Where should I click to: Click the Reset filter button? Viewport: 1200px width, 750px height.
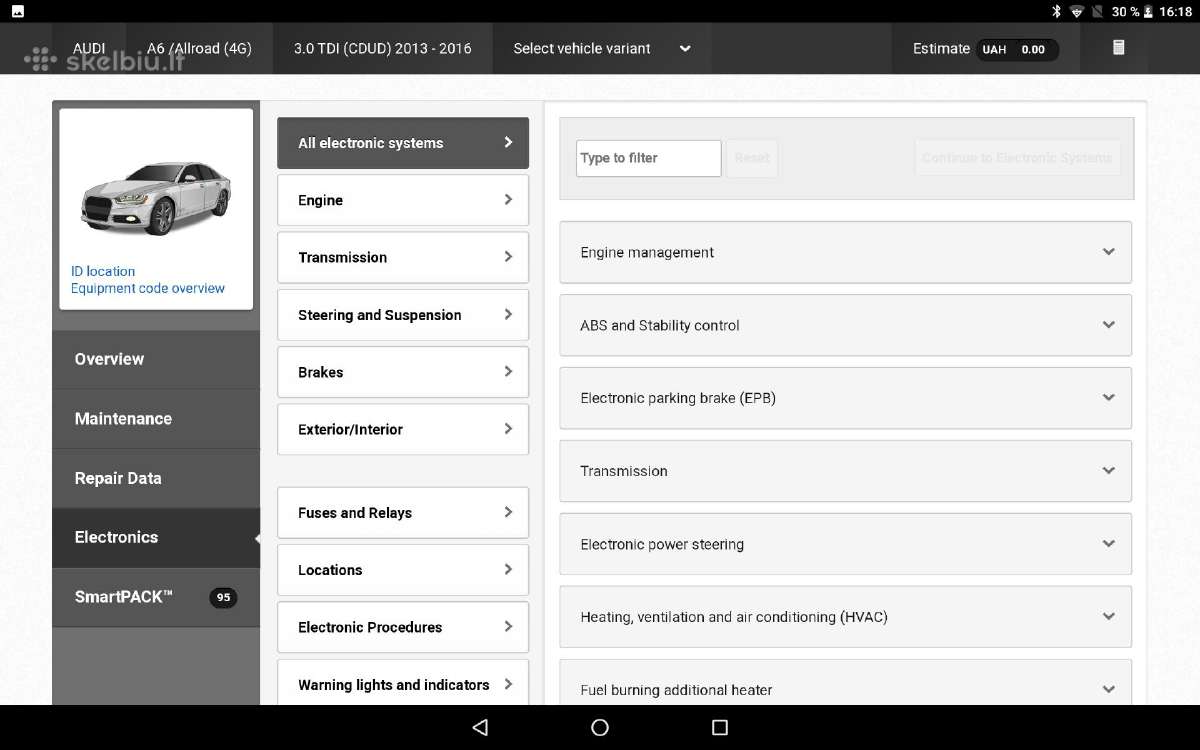click(x=752, y=158)
